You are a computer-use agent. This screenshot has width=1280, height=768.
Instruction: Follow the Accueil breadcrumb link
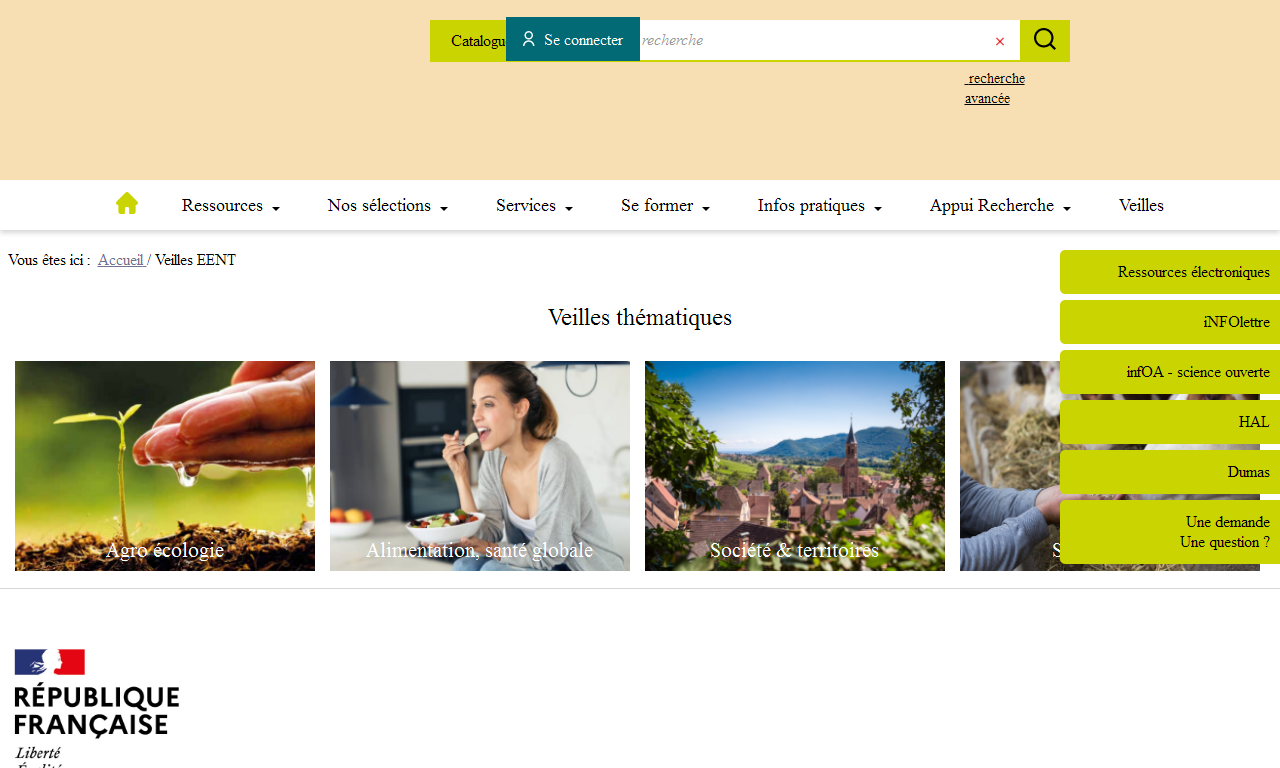point(121,260)
